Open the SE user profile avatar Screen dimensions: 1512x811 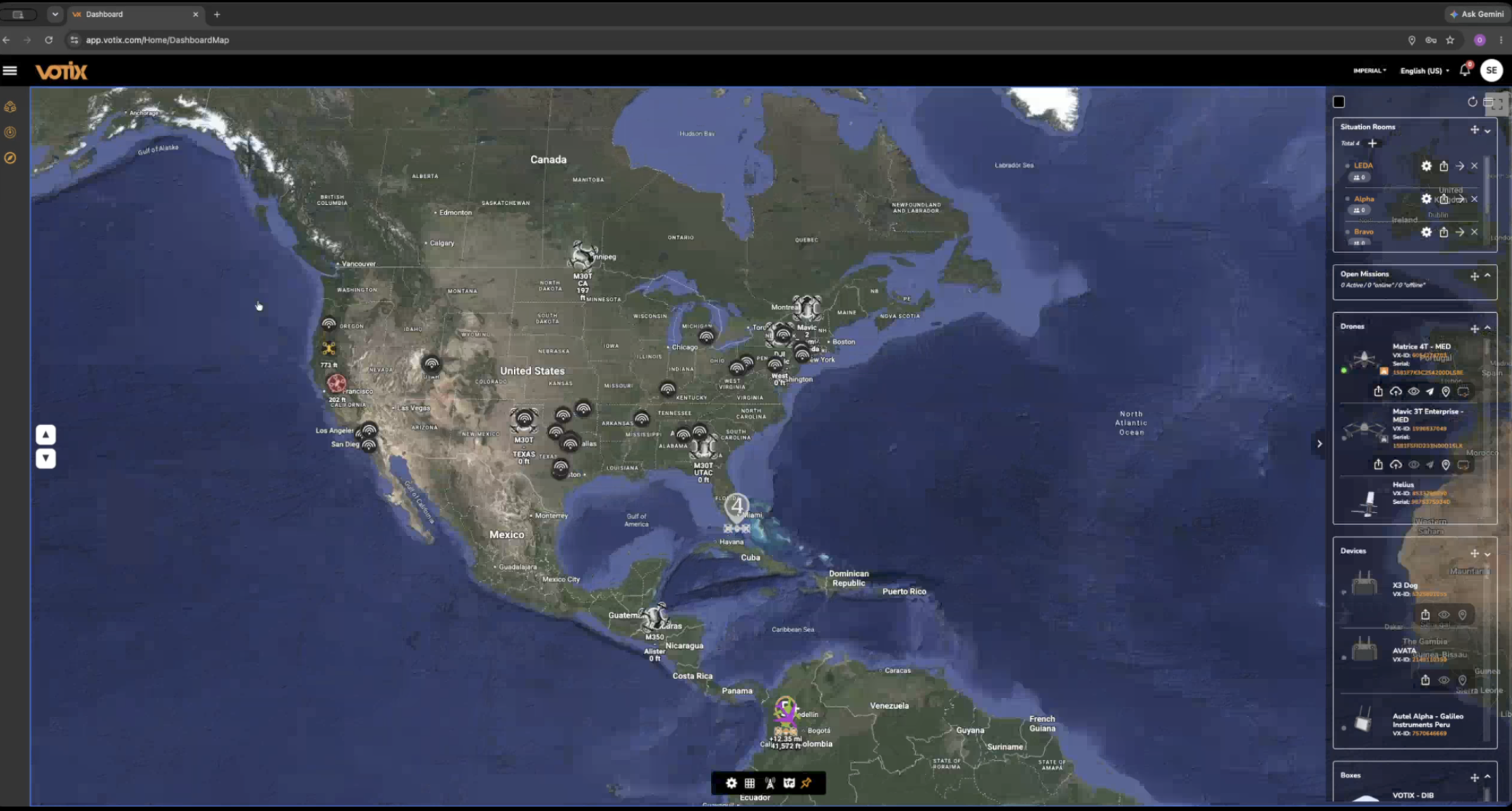point(1492,70)
